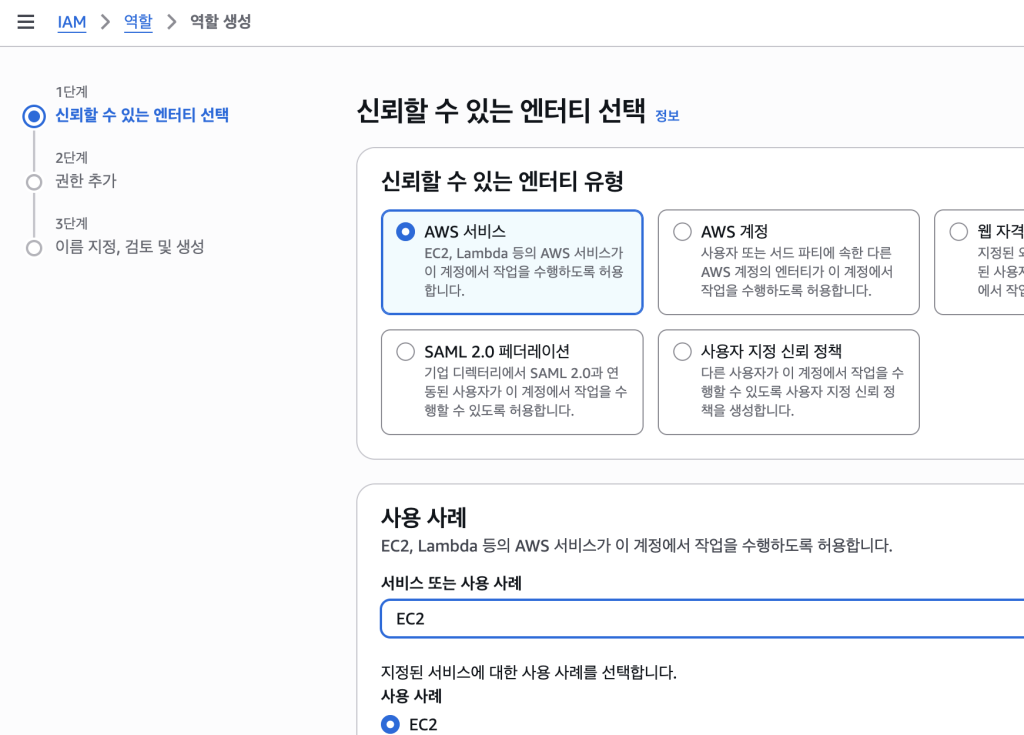Open the 서비스 또는 사용 사례 dropdown showing EC2
The height and width of the screenshot is (735, 1024).
coord(702,619)
